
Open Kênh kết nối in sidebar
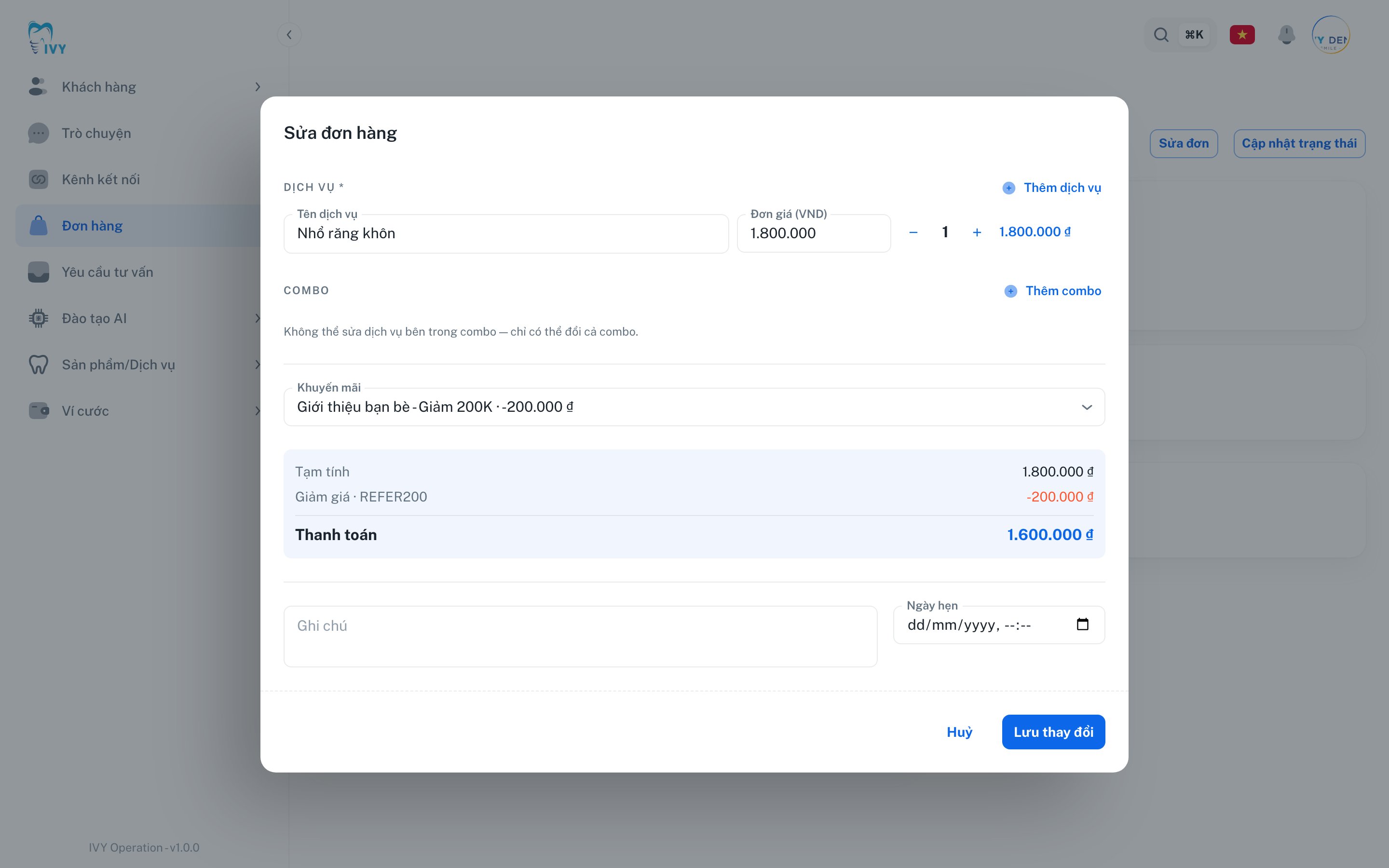(138, 180)
